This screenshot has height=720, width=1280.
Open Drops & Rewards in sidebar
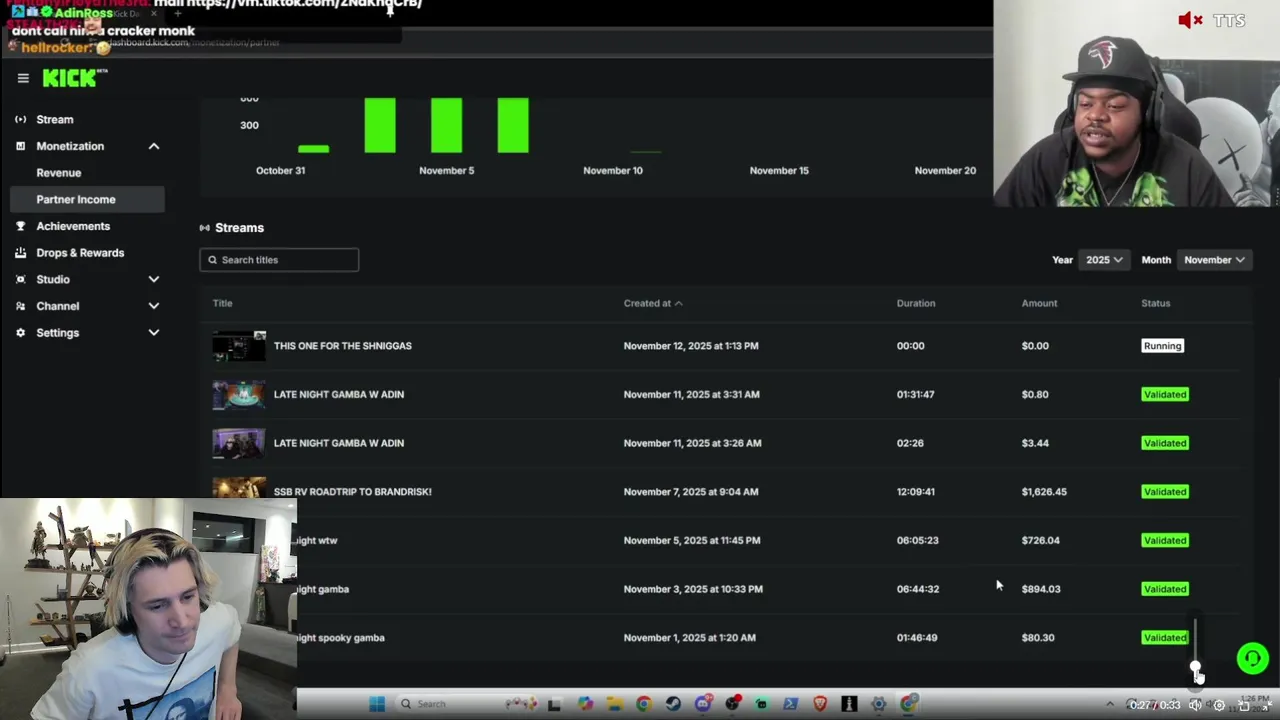coord(80,252)
